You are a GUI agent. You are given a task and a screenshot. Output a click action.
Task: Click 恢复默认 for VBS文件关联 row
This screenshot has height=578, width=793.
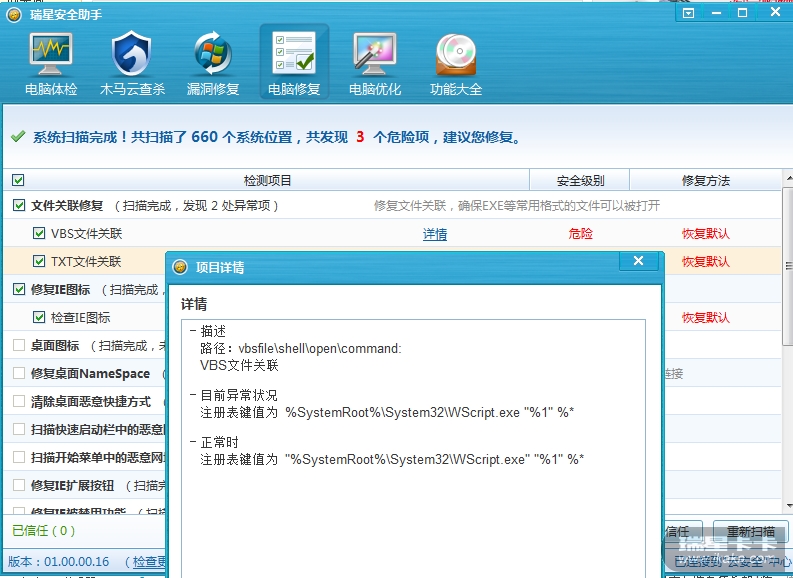(706, 234)
